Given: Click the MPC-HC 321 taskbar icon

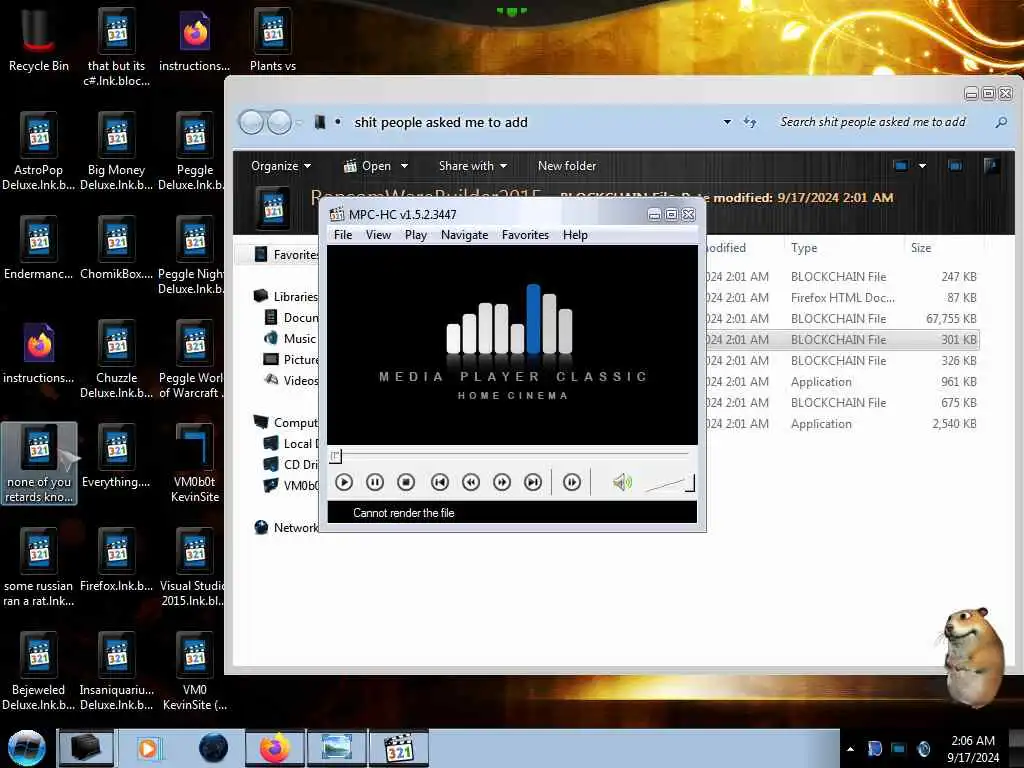Looking at the screenshot, I should [399, 748].
